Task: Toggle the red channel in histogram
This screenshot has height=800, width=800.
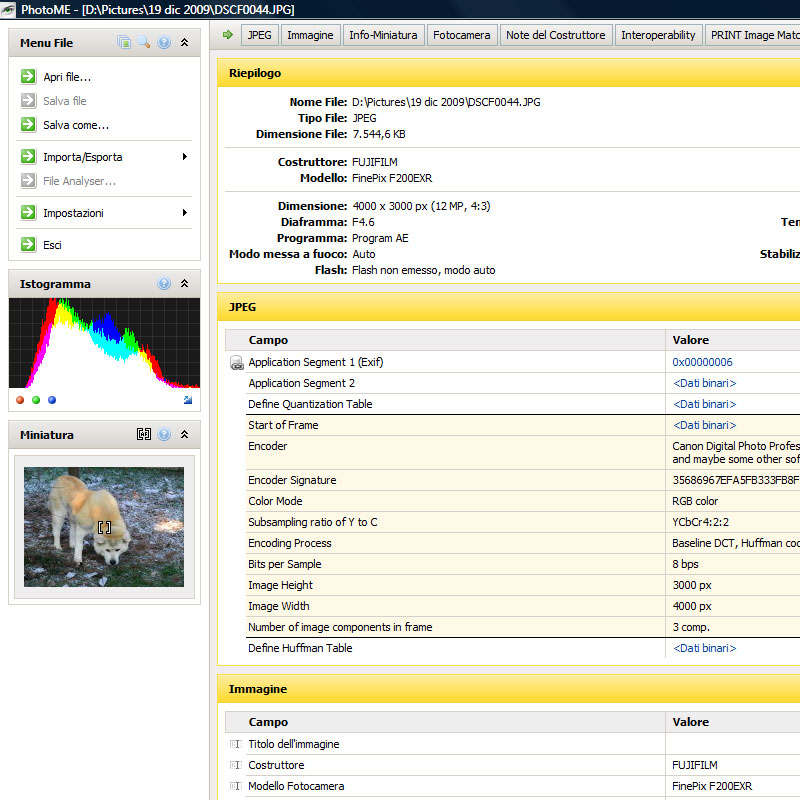Action: [20, 400]
